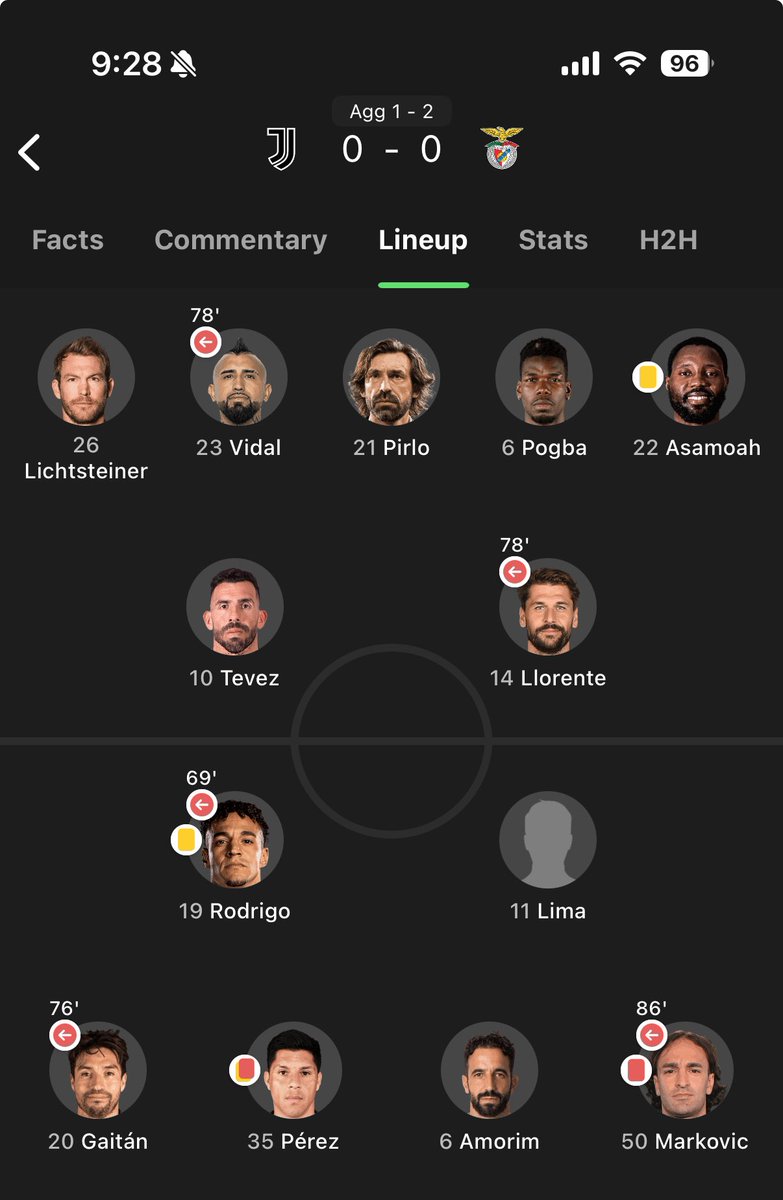
Task: Tap Pérez's second-yellow red card icon
Action: tap(244, 1070)
